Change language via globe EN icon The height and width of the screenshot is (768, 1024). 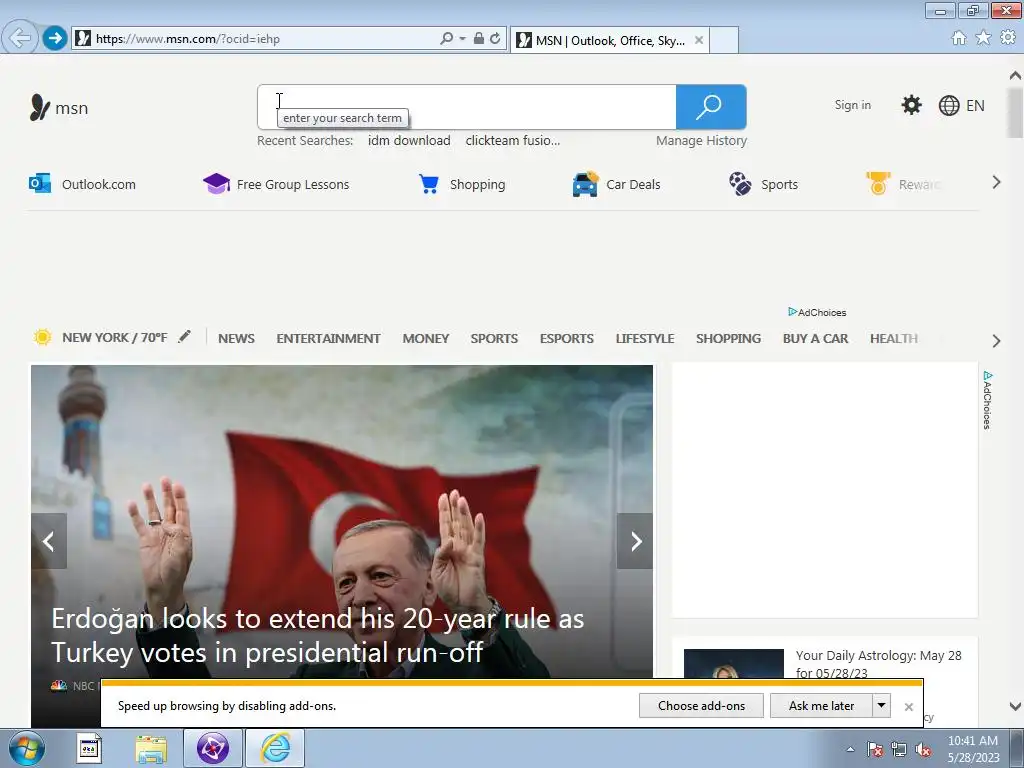pos(961,105)
